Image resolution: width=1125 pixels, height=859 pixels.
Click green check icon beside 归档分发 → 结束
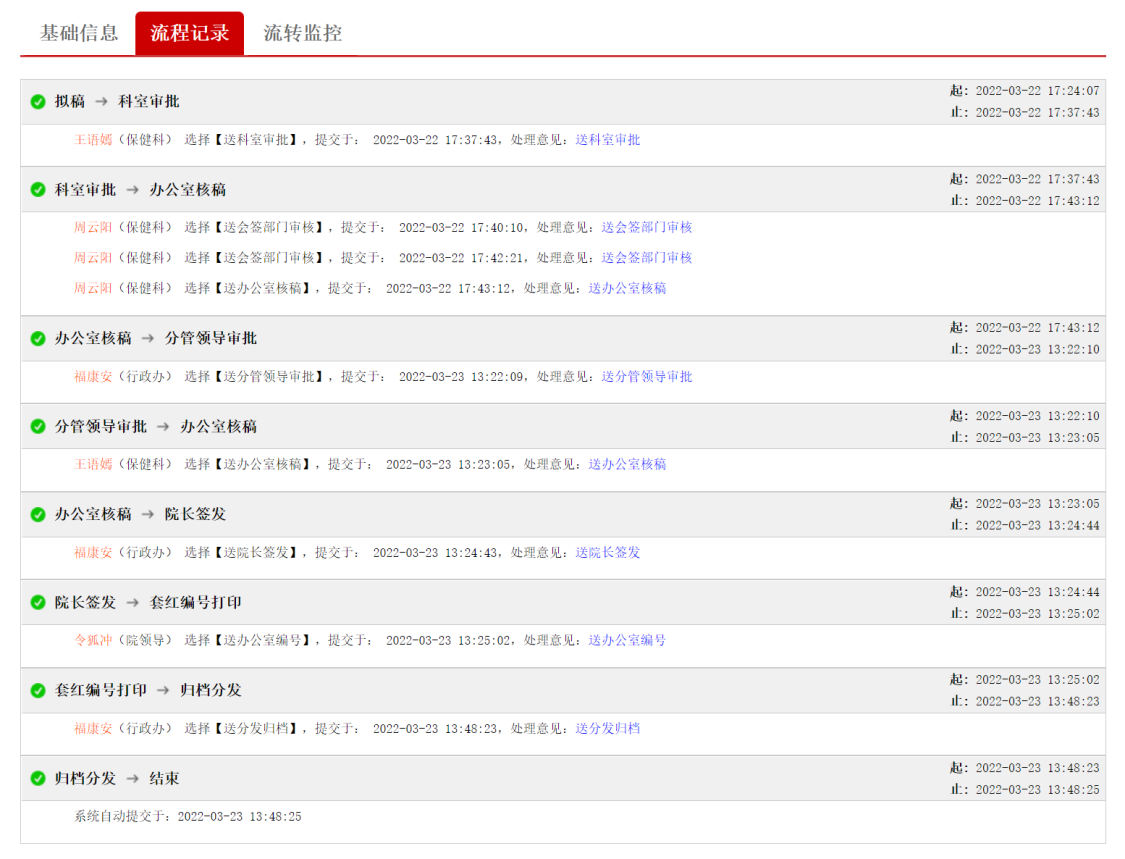click(x=38, y=779)
